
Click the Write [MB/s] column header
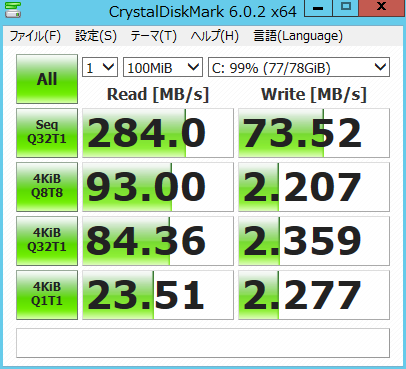[314, 94]
